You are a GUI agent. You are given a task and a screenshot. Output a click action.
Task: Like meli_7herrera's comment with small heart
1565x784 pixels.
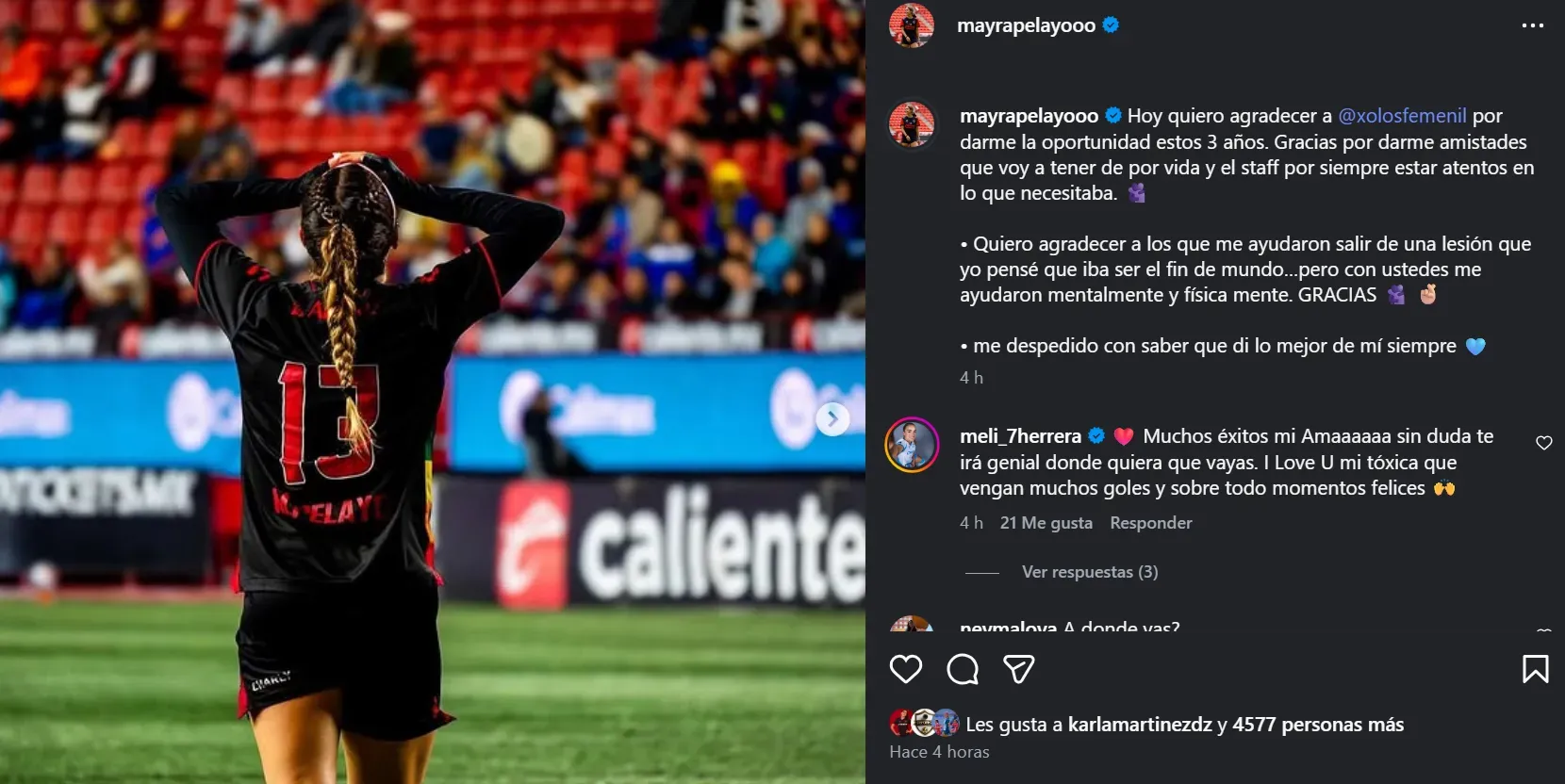tap(1544, 443)
